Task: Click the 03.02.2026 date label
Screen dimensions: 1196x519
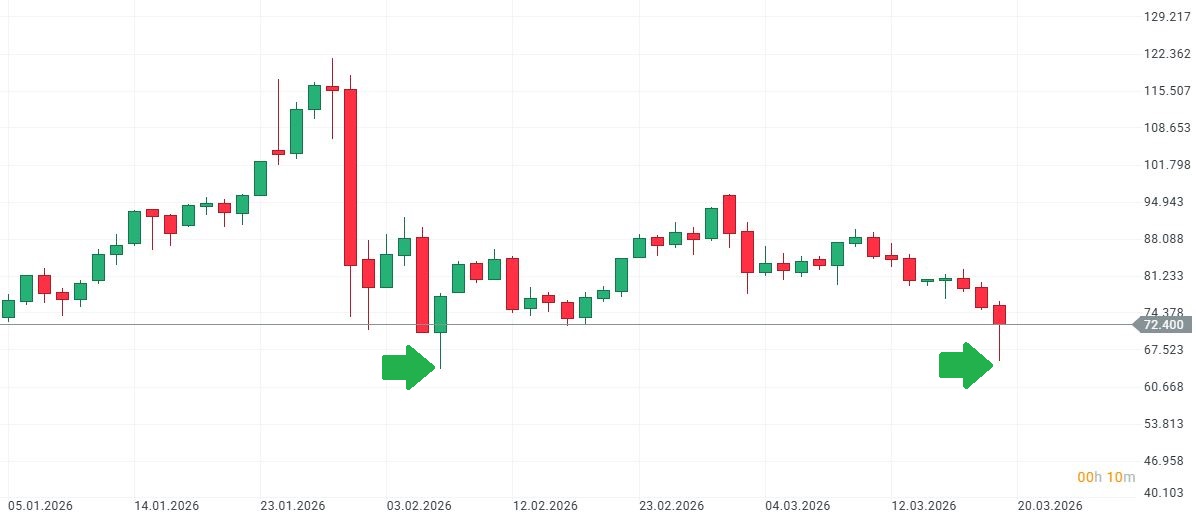Action: pyautogui.click(x=418, y=506)
